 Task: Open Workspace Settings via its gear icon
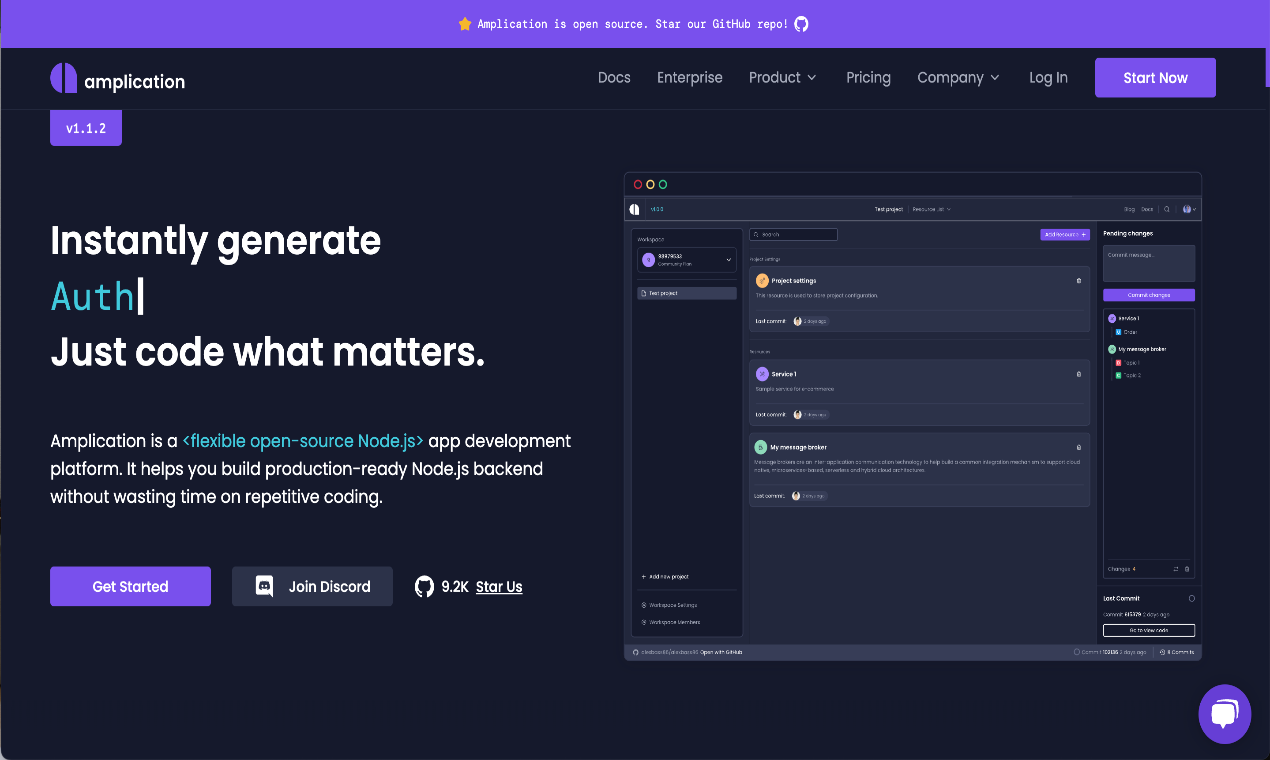[644, 605]
